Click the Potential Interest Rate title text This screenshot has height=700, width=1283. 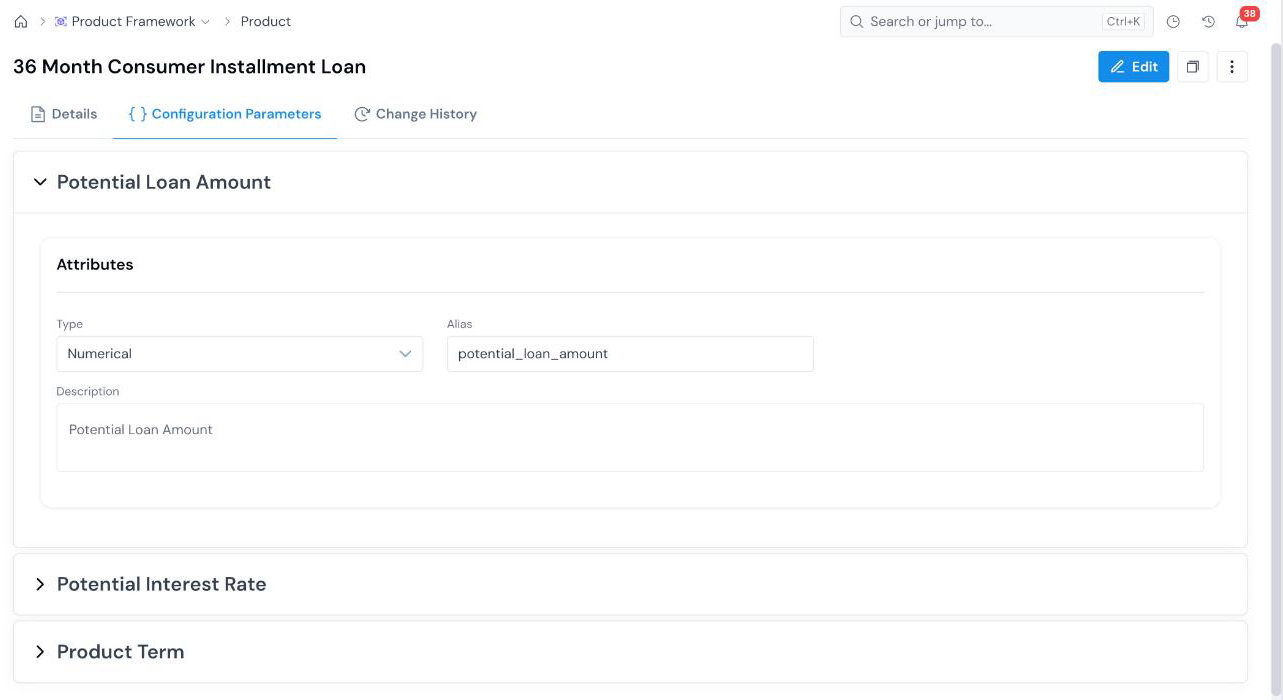[x=162, y=584]
